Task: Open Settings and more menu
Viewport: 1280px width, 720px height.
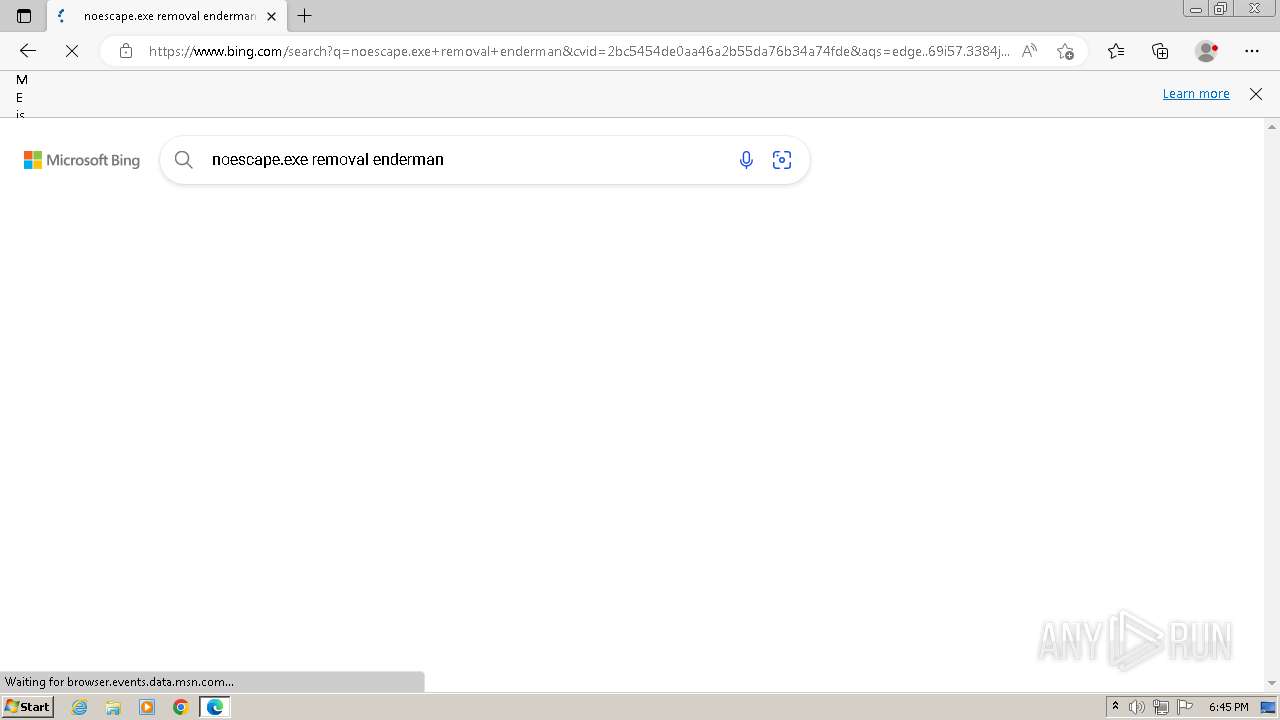Action: tap(1252, 51)
